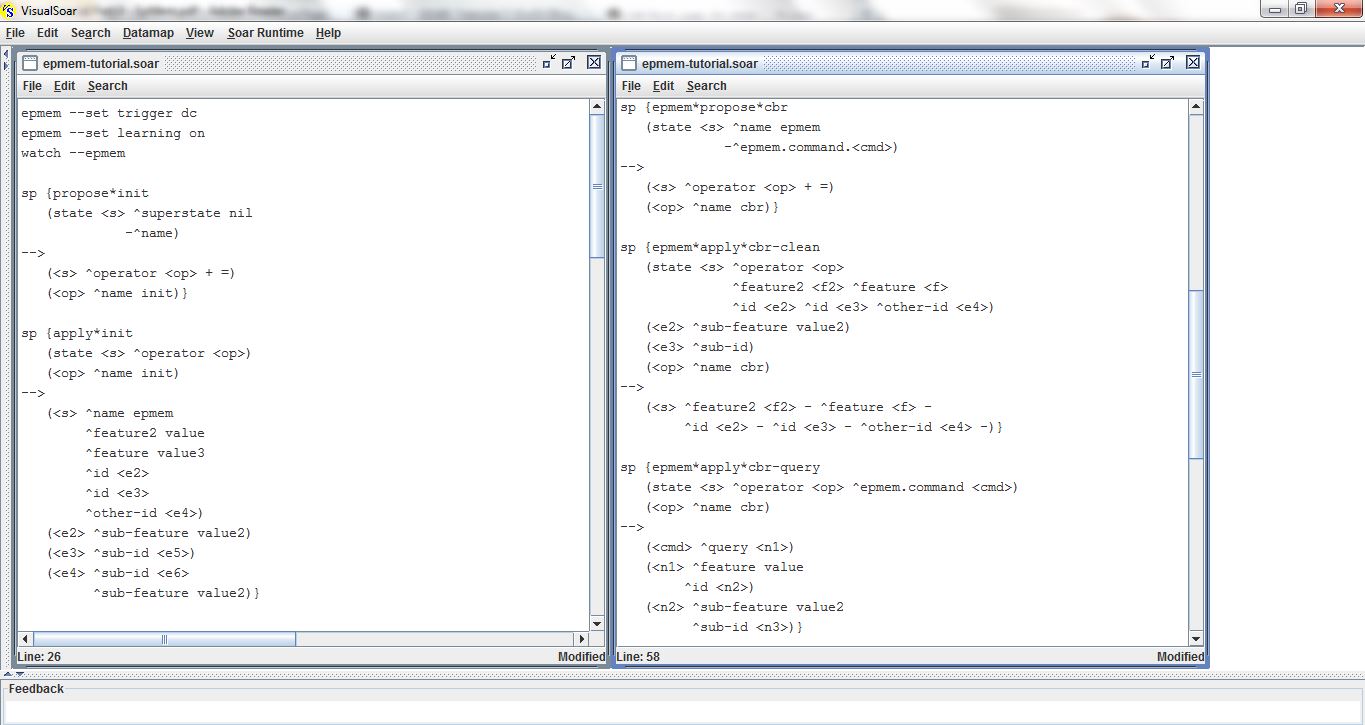This screenshot has width=1365, height=725.
Task: Click down arrow of right editor's vertical scrollbar
Action: pyautogui.click(x=1196, y=639)
